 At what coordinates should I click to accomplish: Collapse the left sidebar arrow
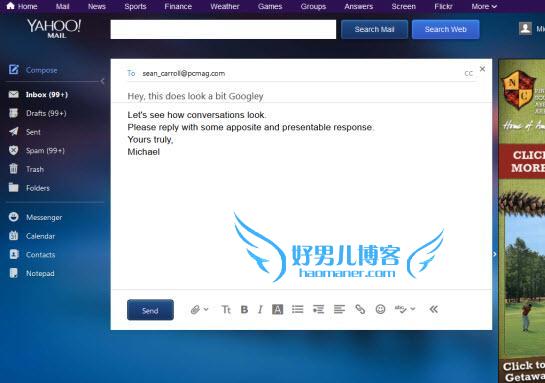pos(102,81)
